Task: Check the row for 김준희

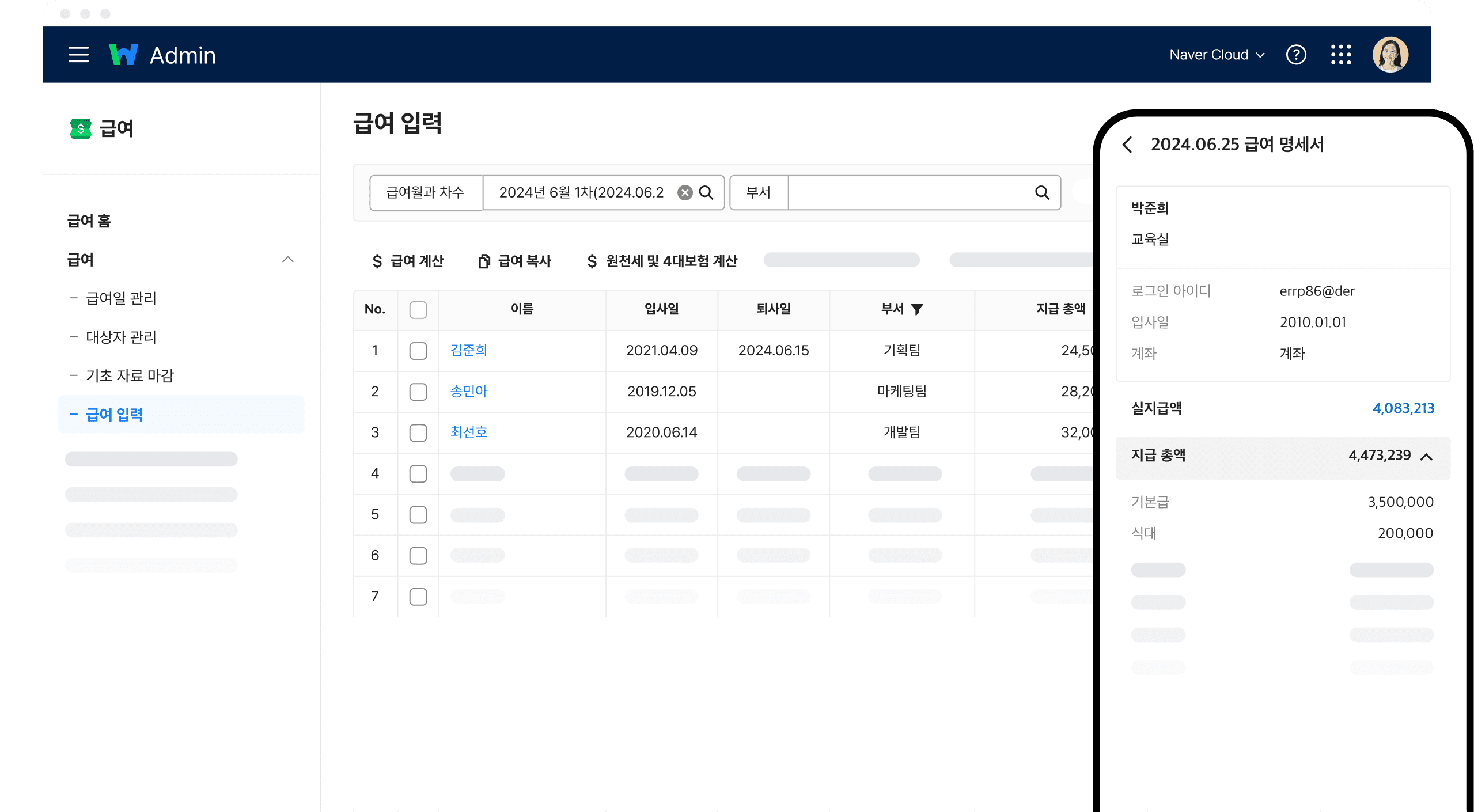Action: tap(418, 351)
